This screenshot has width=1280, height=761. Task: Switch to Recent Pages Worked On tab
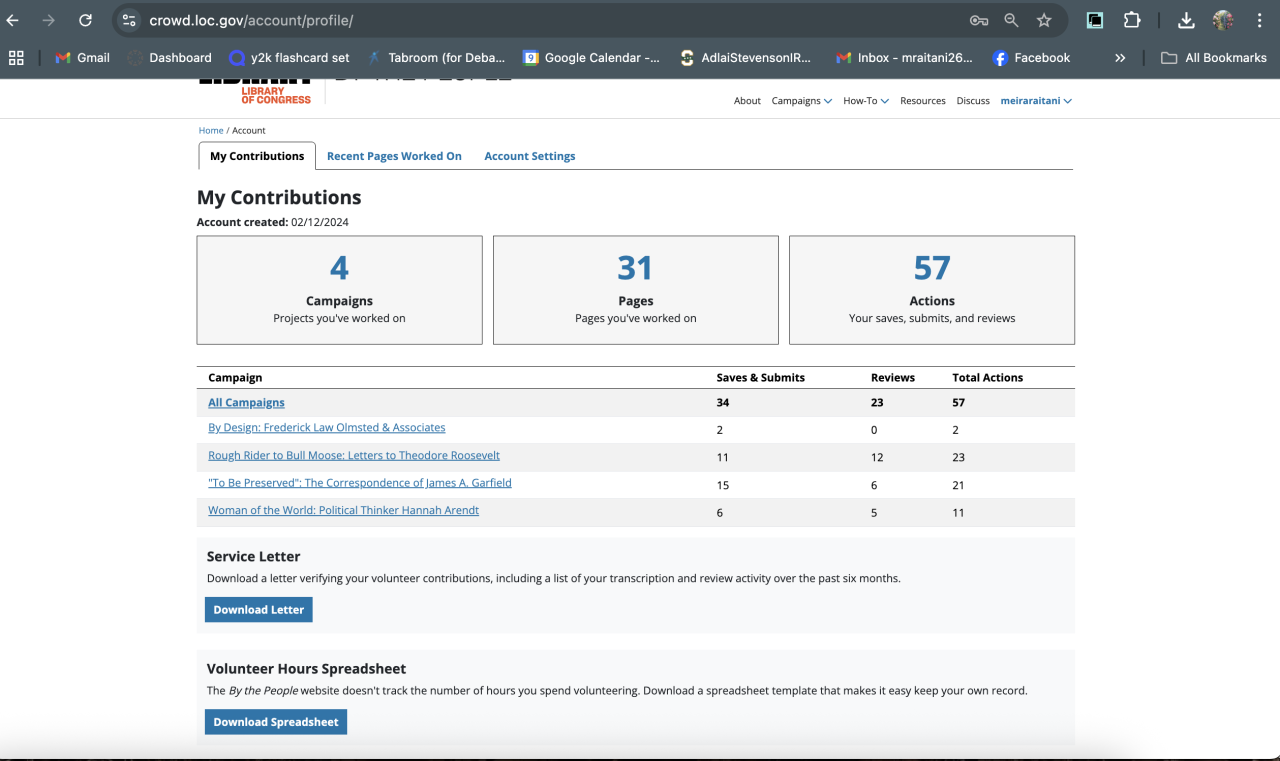pos(394,156)
